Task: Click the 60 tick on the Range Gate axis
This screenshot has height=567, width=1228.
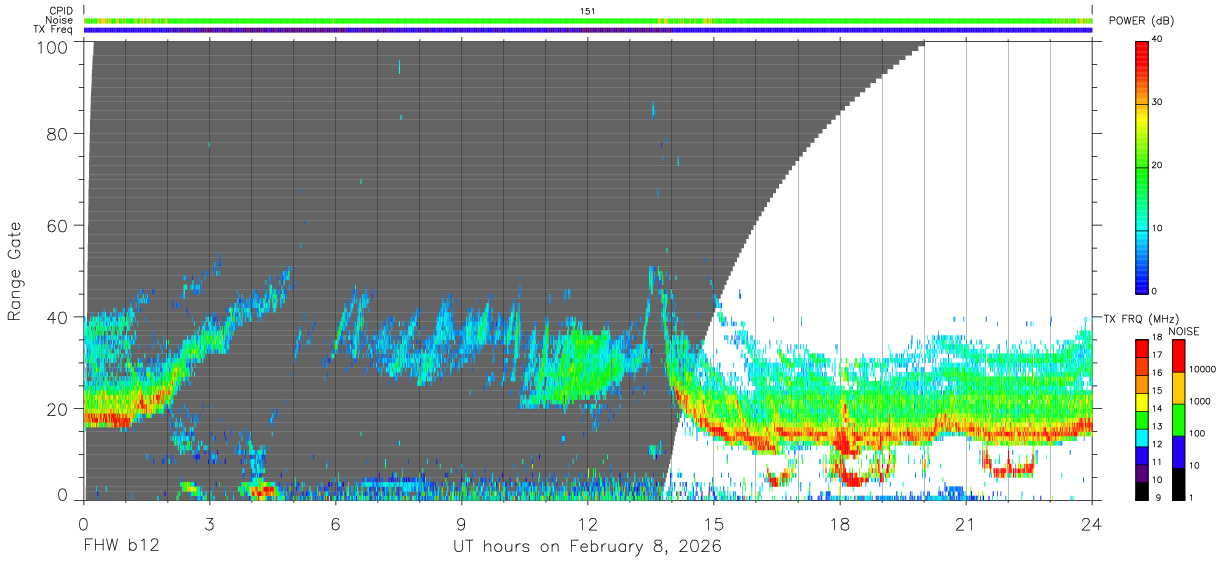Action: [x=57, y=225]
